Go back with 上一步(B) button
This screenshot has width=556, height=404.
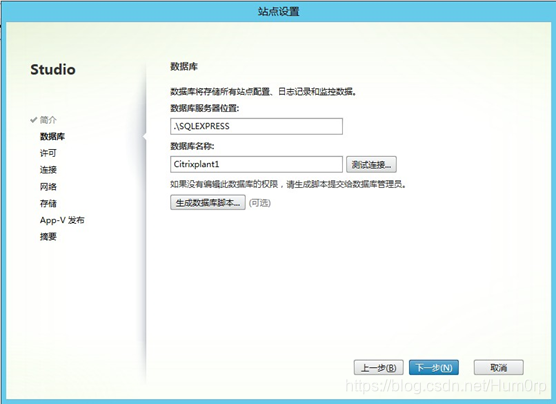point(378,367)
